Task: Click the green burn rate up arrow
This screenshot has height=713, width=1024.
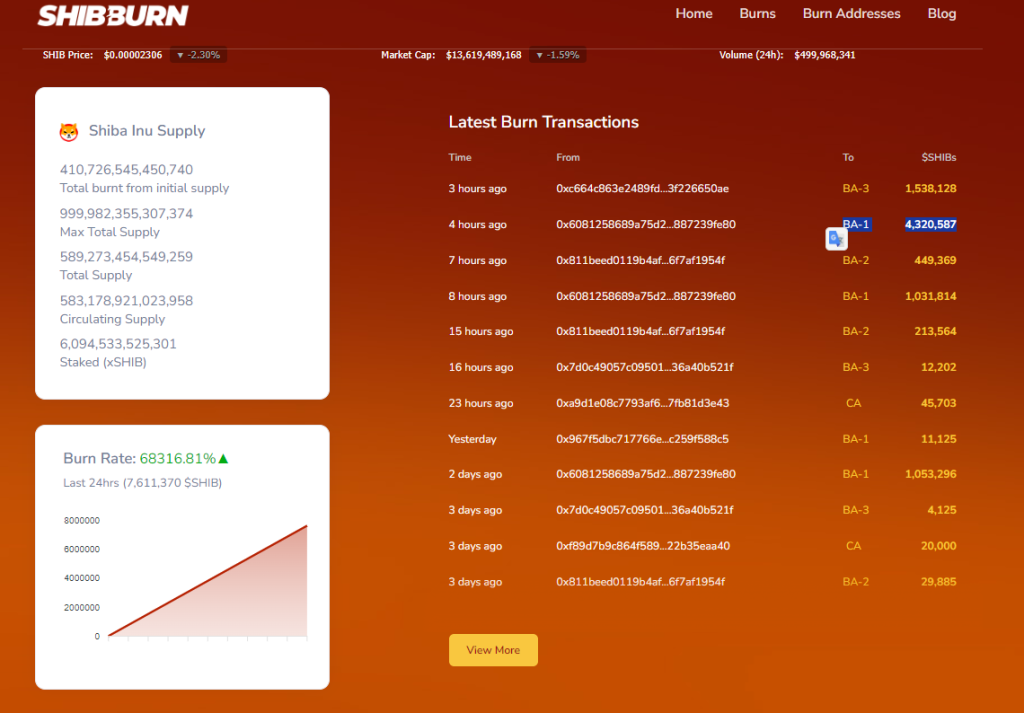Action: coord(223,459)
